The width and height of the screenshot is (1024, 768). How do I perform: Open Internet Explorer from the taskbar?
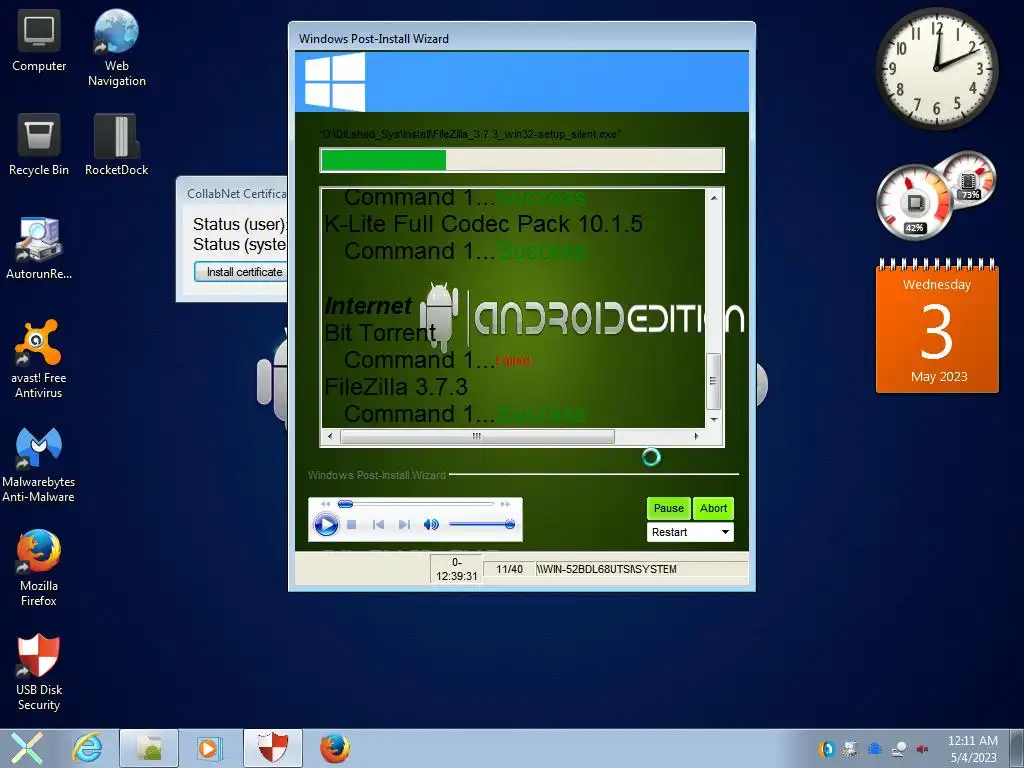87,748
